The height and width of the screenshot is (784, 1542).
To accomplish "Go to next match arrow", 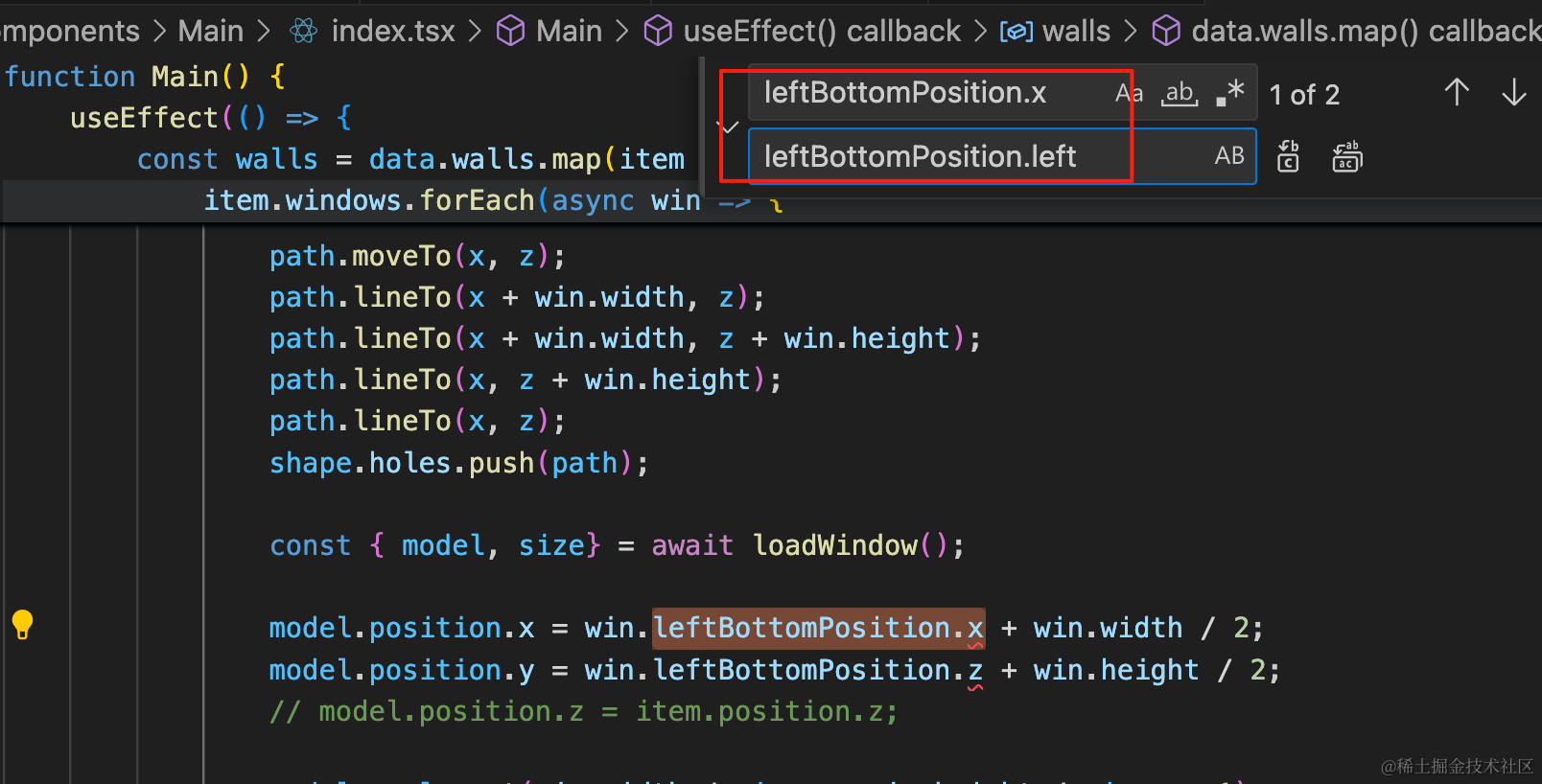I will [x=1514, y=93].
